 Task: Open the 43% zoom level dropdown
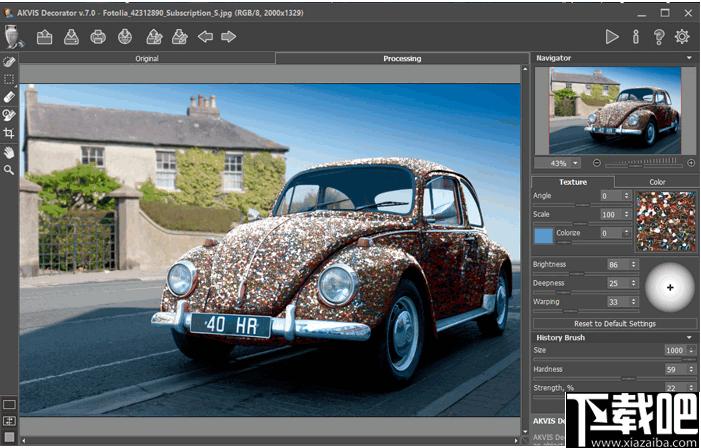[x=575, y=164]
